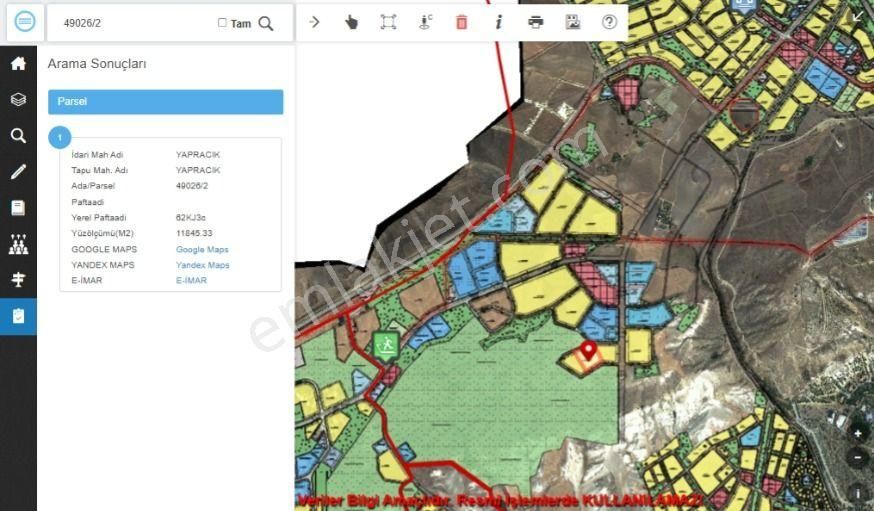
Task: Open the layers sidebar icon
Action: pos(18,100)
